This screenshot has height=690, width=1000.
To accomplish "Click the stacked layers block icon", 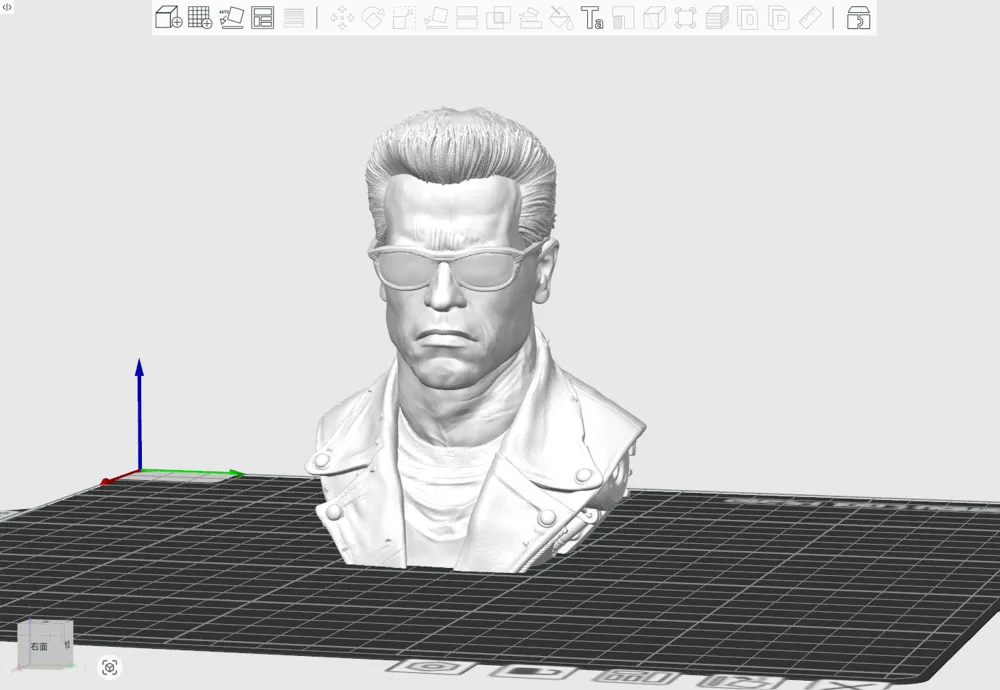I will tap(717, 18).
